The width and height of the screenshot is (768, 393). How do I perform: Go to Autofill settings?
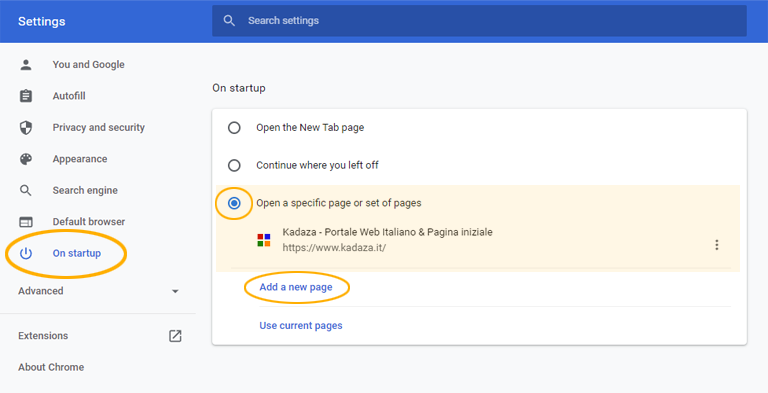click(x=69, y=96)
